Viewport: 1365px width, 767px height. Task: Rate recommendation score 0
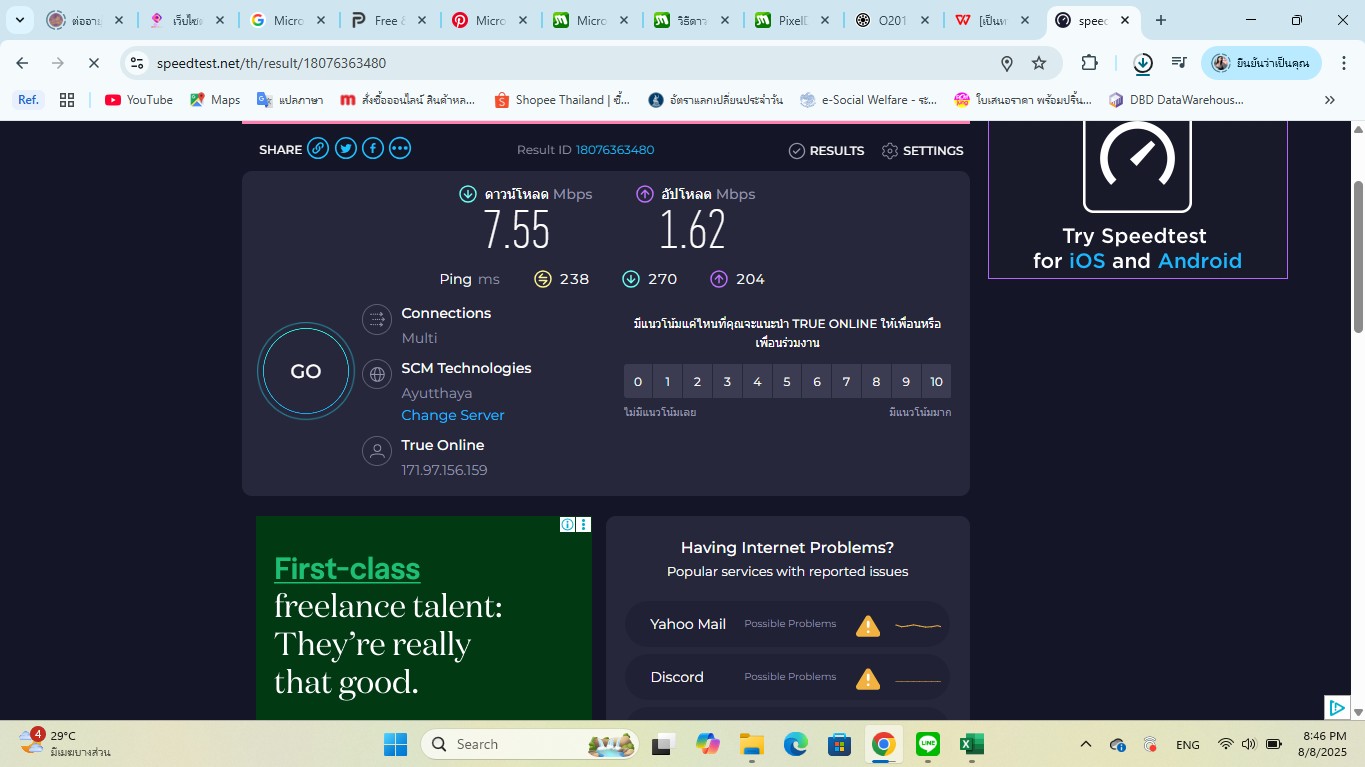pyautogui.click(x=638, y=381)
